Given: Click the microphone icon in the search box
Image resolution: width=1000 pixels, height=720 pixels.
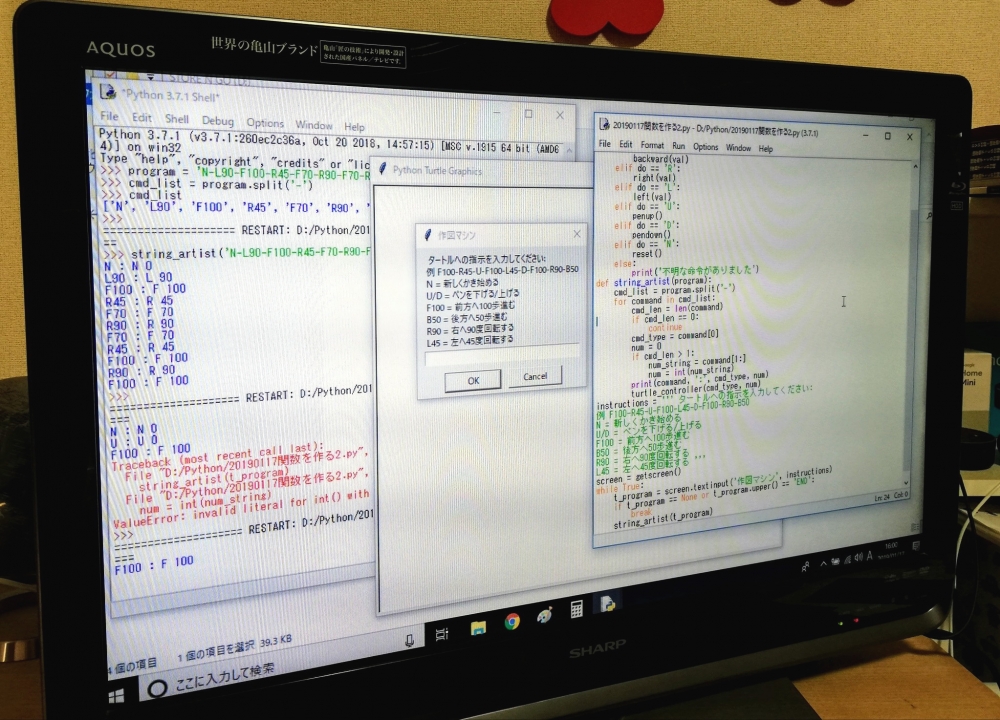Looking at the screenshot, I should [x=408, y=641].
